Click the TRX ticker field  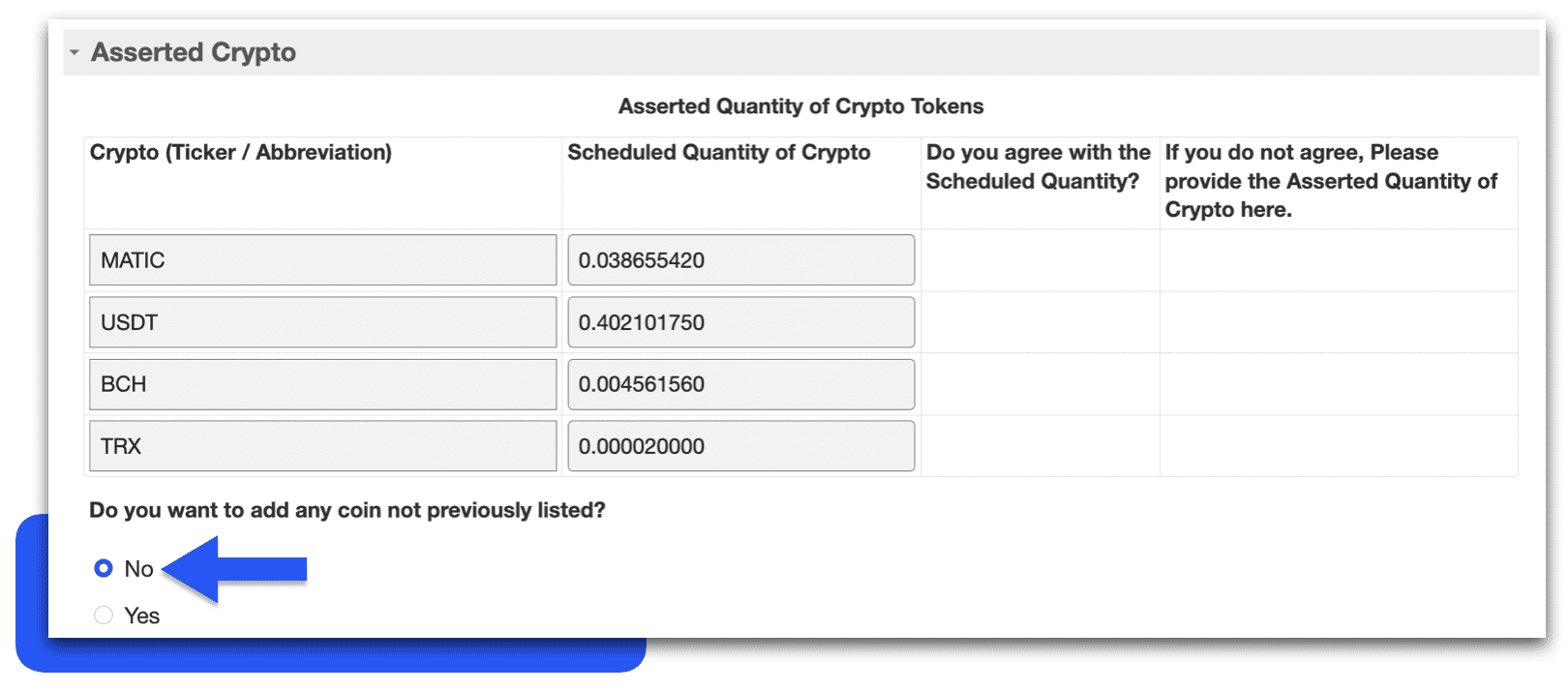pos(322,446)
